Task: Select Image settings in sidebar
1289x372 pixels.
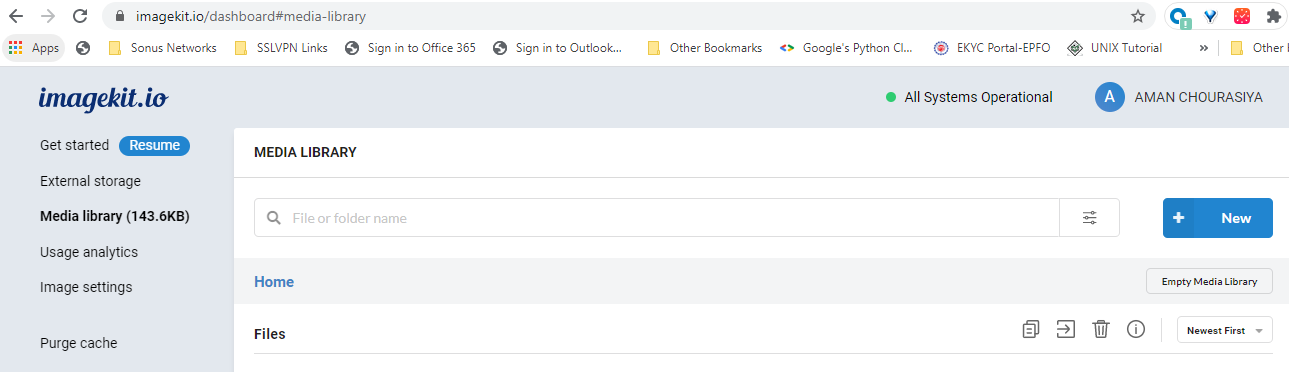Action: (x=86, y=287)
